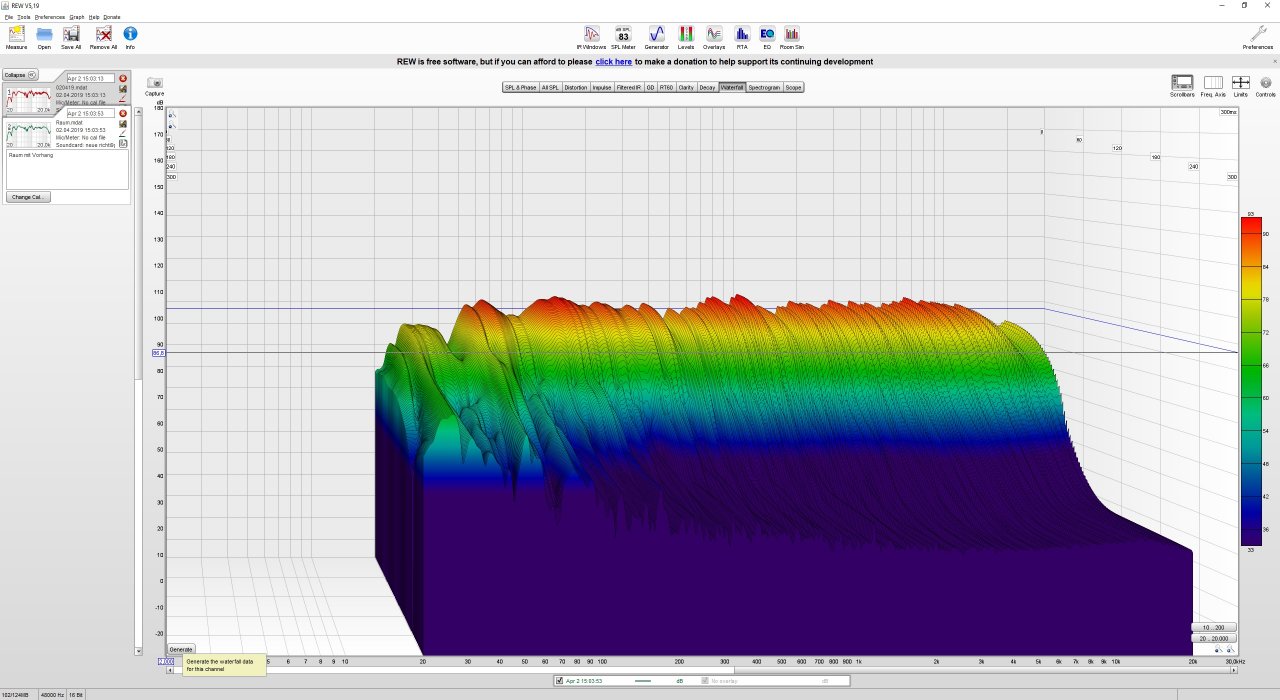Click the horizontal frequency axis scrollbar
The height and width of the screenshot is (700, 1280).
(702, 670)
